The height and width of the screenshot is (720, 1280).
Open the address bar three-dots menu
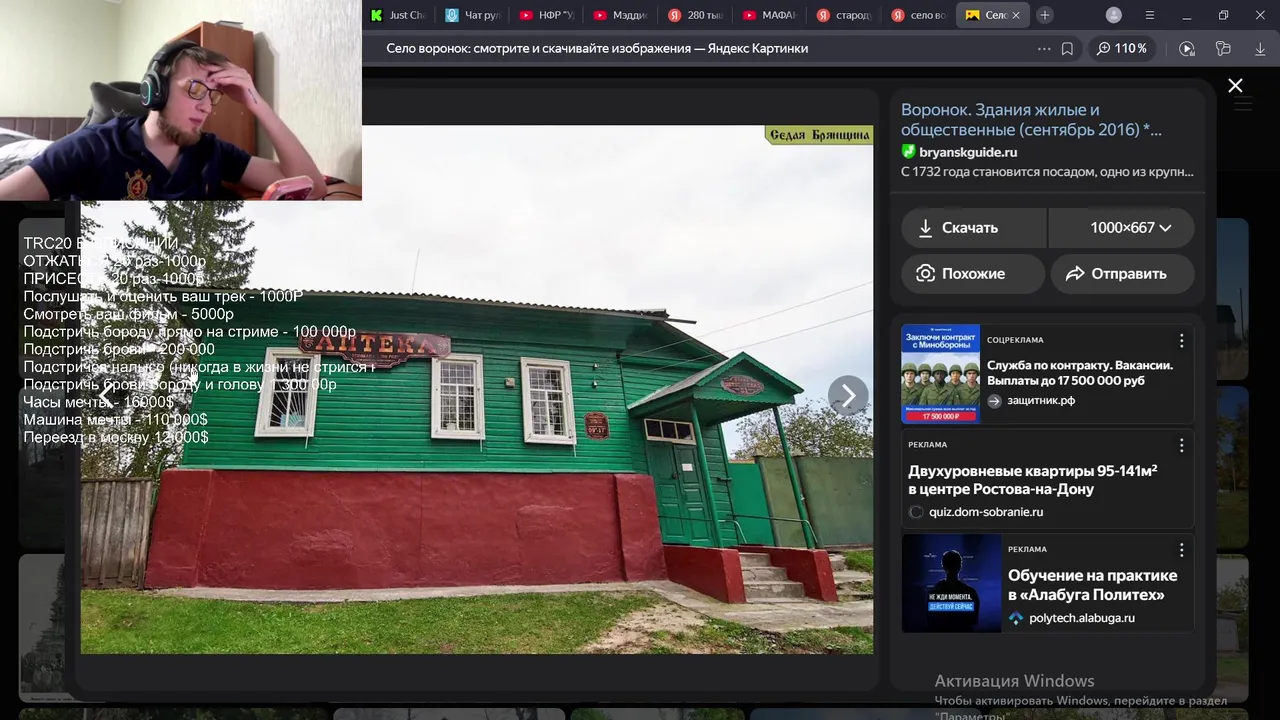(1044, 48)
